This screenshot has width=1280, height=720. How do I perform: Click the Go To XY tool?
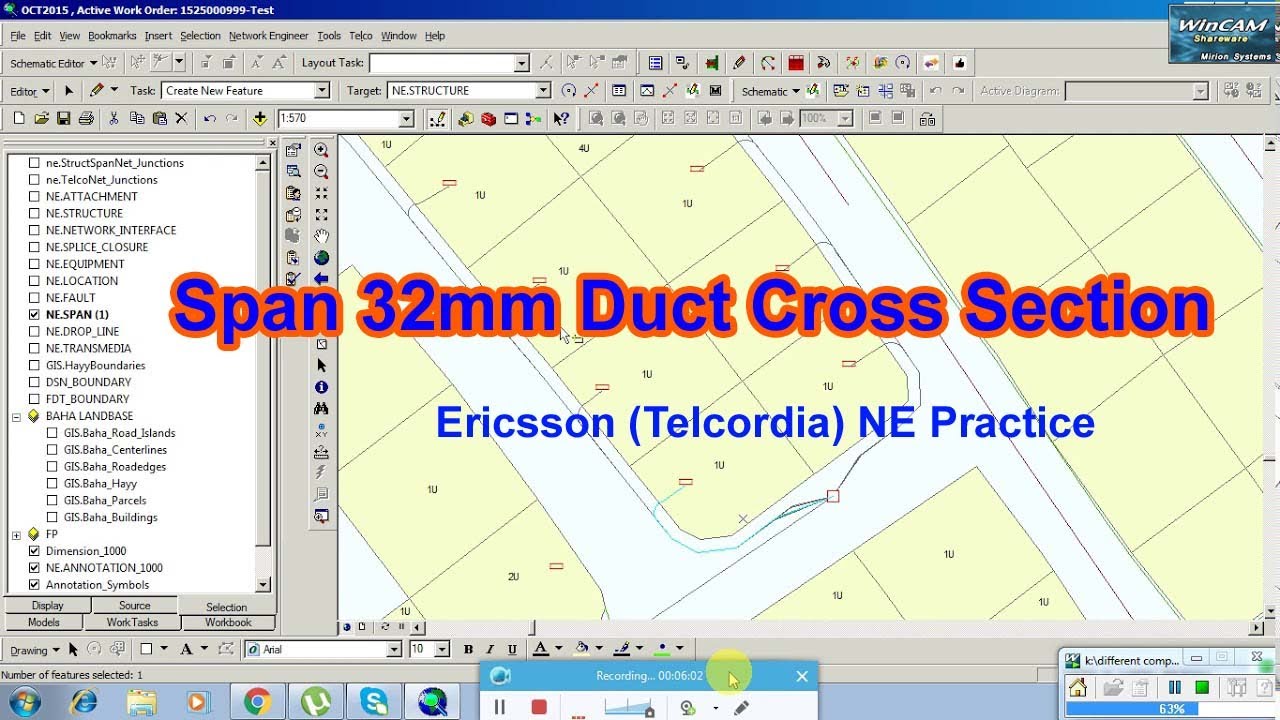coord(321,430)
